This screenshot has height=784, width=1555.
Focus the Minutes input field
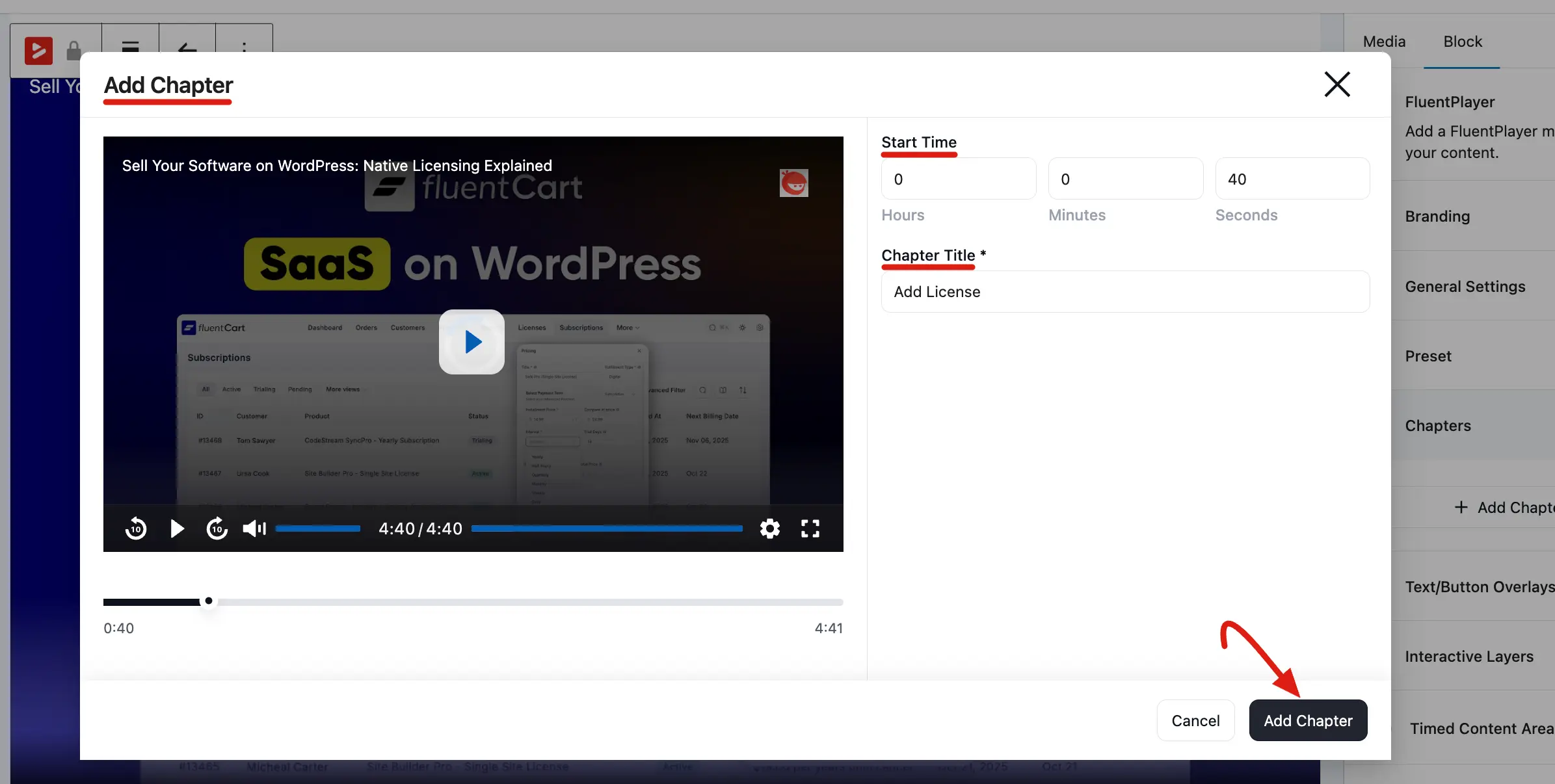pyautogui.click(x=1126, y=179)
